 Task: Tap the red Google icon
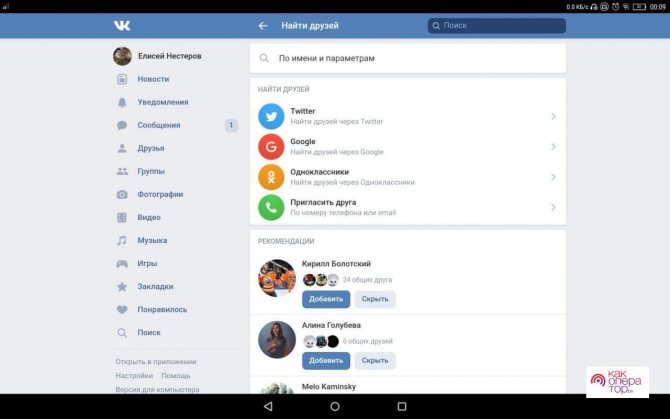(x=271, y=147)
